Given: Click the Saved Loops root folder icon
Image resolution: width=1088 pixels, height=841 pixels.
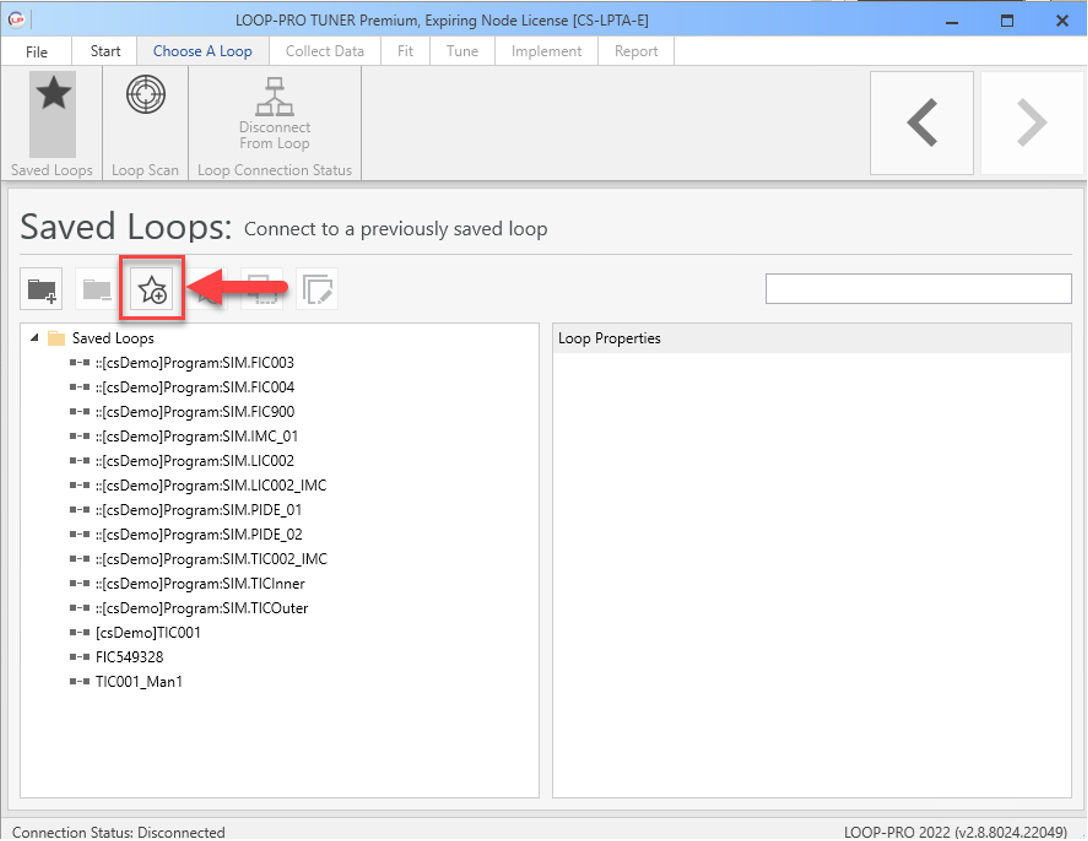Looking at the screenshot, I should click(56, 339).
